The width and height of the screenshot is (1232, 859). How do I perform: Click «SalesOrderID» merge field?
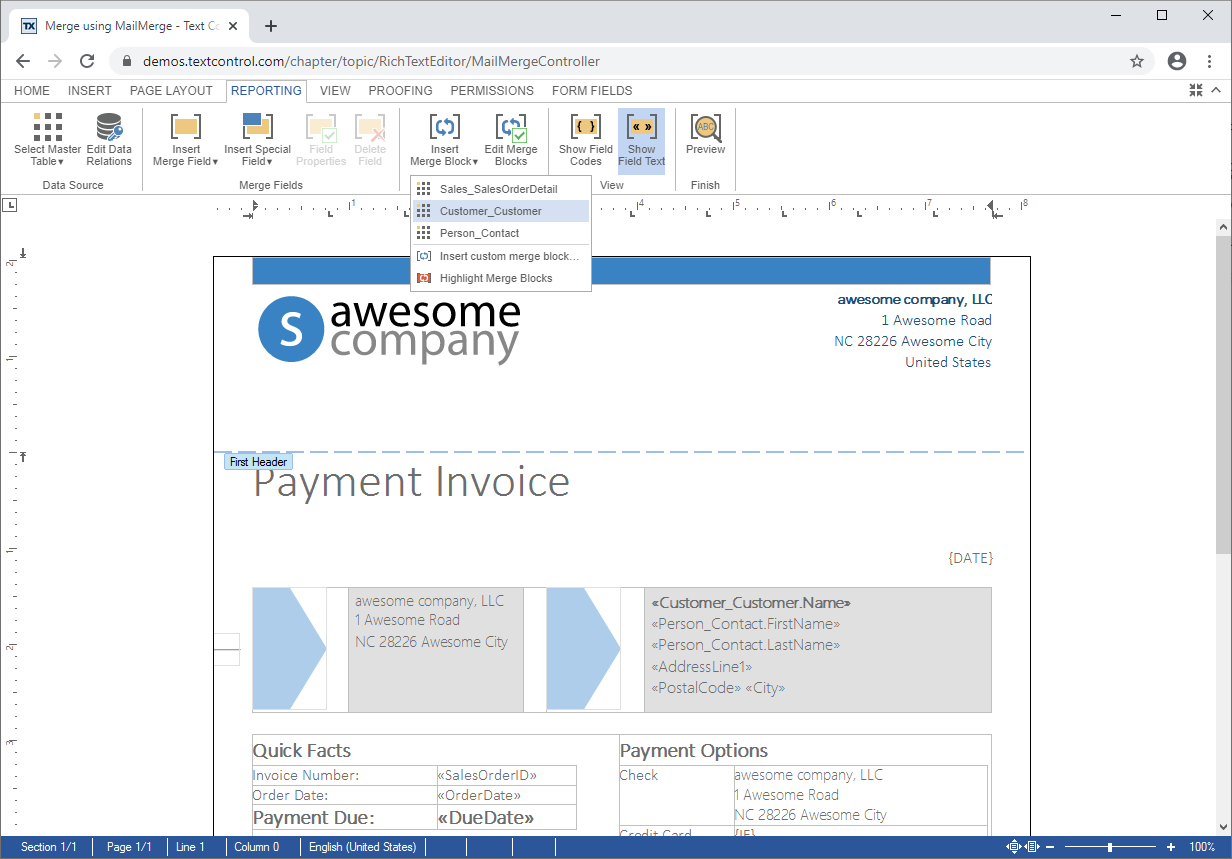click(487, 775)
